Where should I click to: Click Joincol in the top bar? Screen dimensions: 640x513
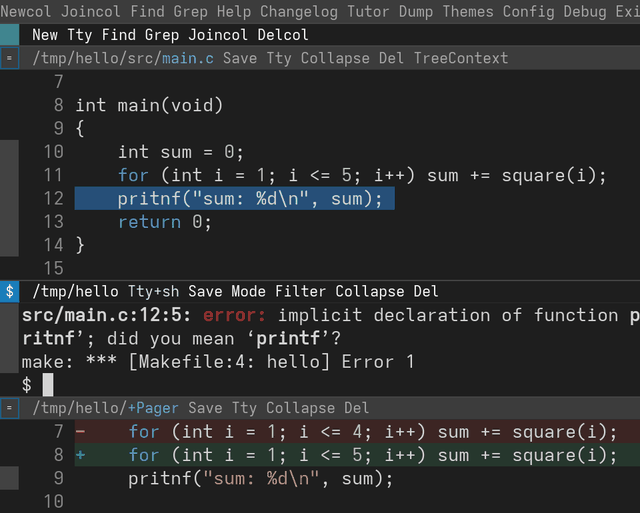[x=91, y=11]
